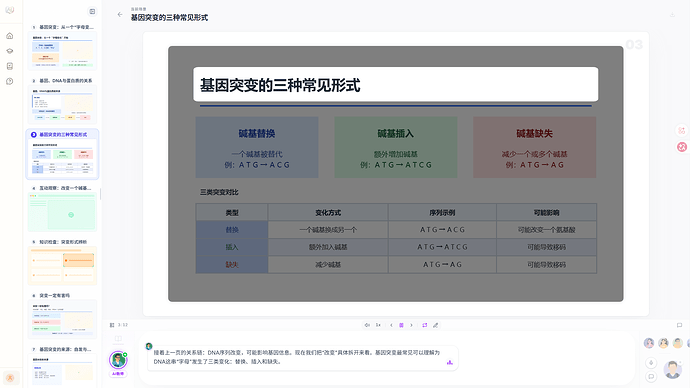The width and height of the screenshot is (690, 388).
Task: Click the 插入 row label cell
Action: click(232, 247)
